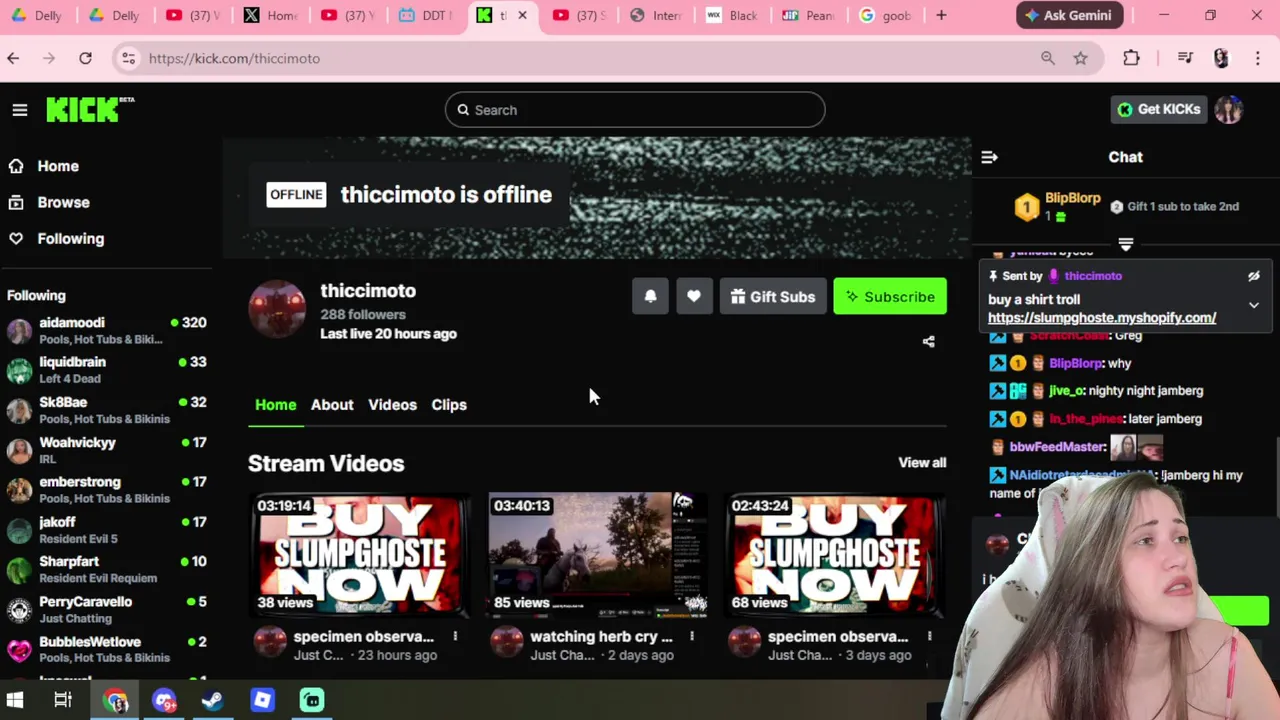The height and width of the screenshot is (720, 1280).
Task: Open BubblesWetlove followed channel
Action: tap(106, 650)
